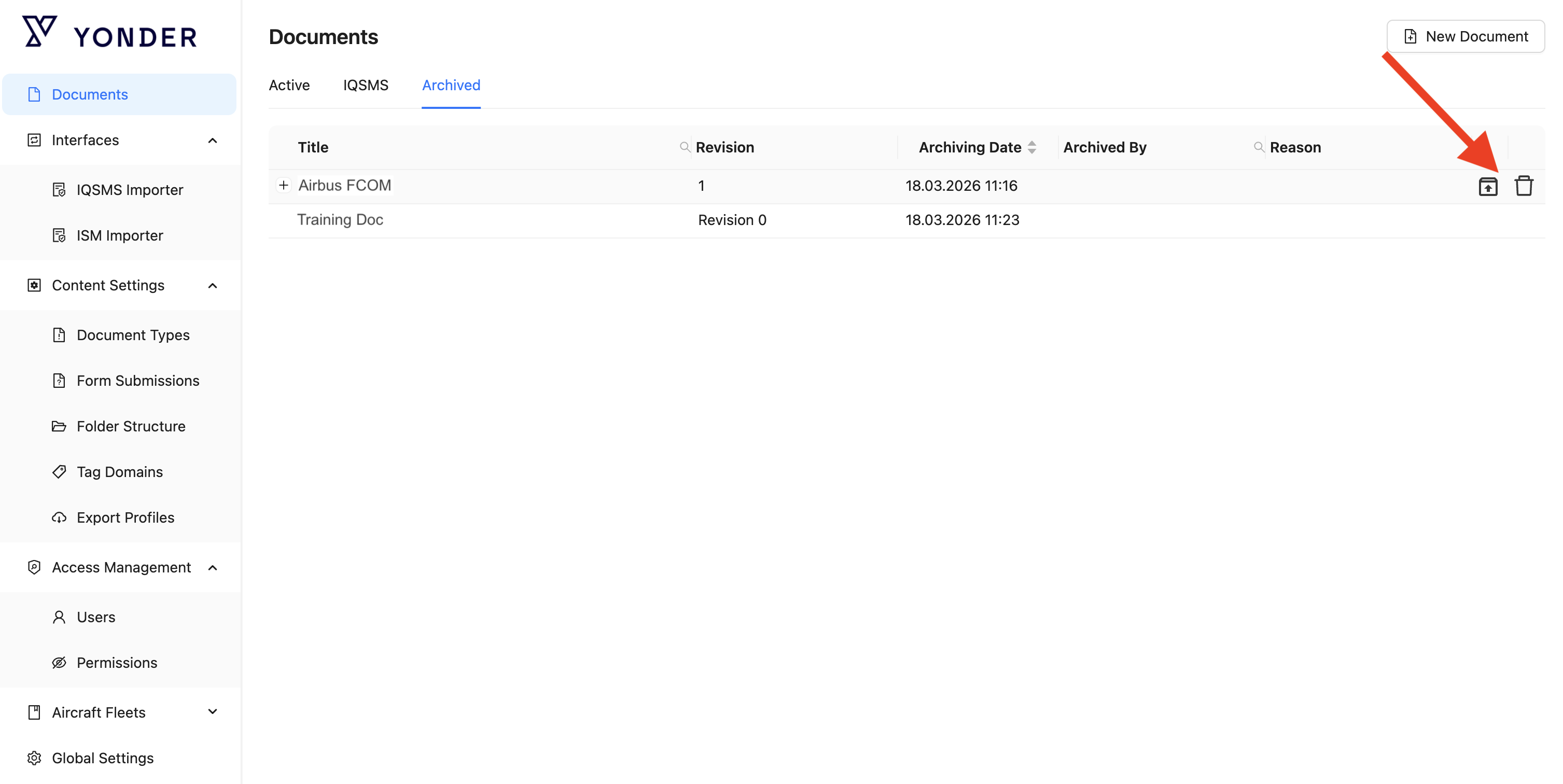Expand the Airbus FCOM row
This screenshot has height=784, width=1563.
[x=283, y=185]
